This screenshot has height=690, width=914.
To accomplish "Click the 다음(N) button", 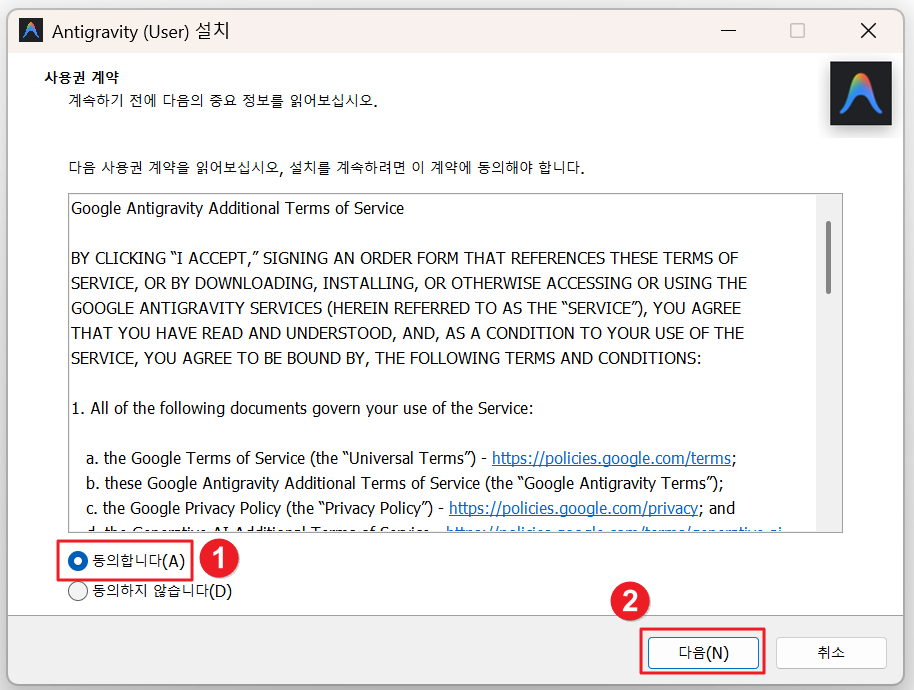I will click(703, 653).
